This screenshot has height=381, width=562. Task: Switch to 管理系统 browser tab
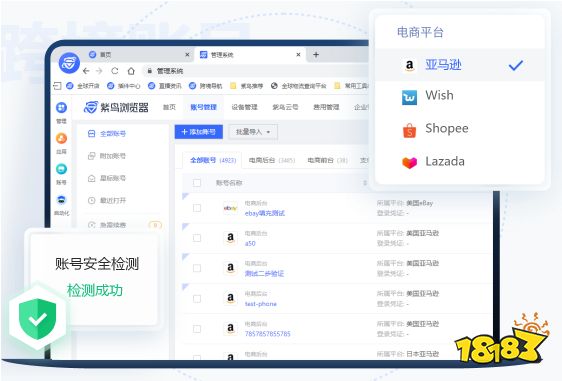(249, 55)
